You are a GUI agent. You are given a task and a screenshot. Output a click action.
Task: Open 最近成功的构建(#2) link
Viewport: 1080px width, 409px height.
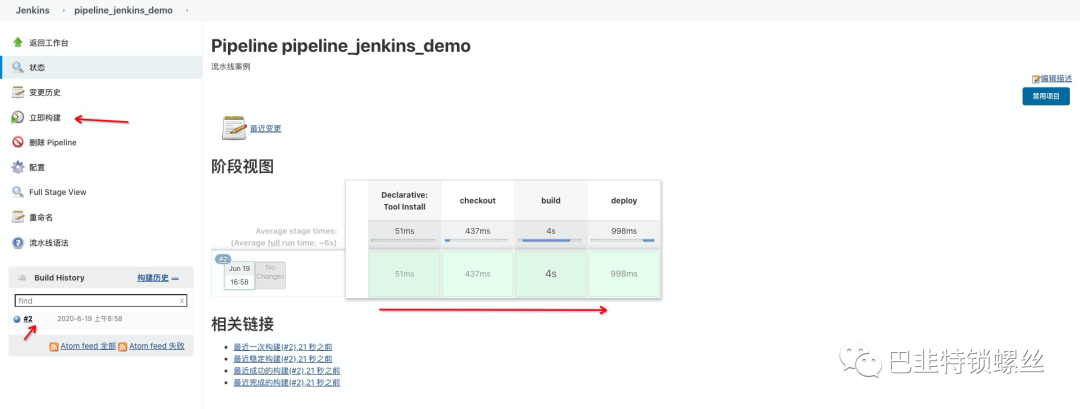click(x=287, y=370)
